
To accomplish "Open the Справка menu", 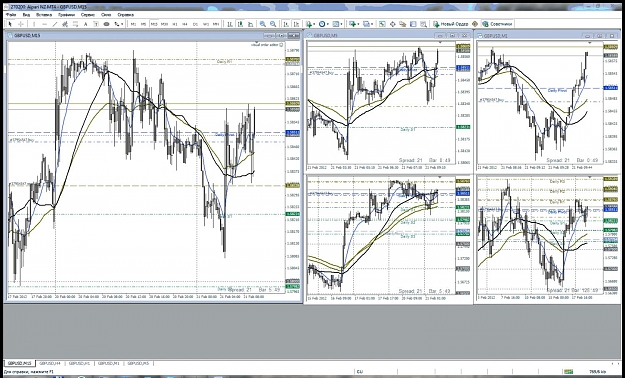I will click(x=125, y=14).
